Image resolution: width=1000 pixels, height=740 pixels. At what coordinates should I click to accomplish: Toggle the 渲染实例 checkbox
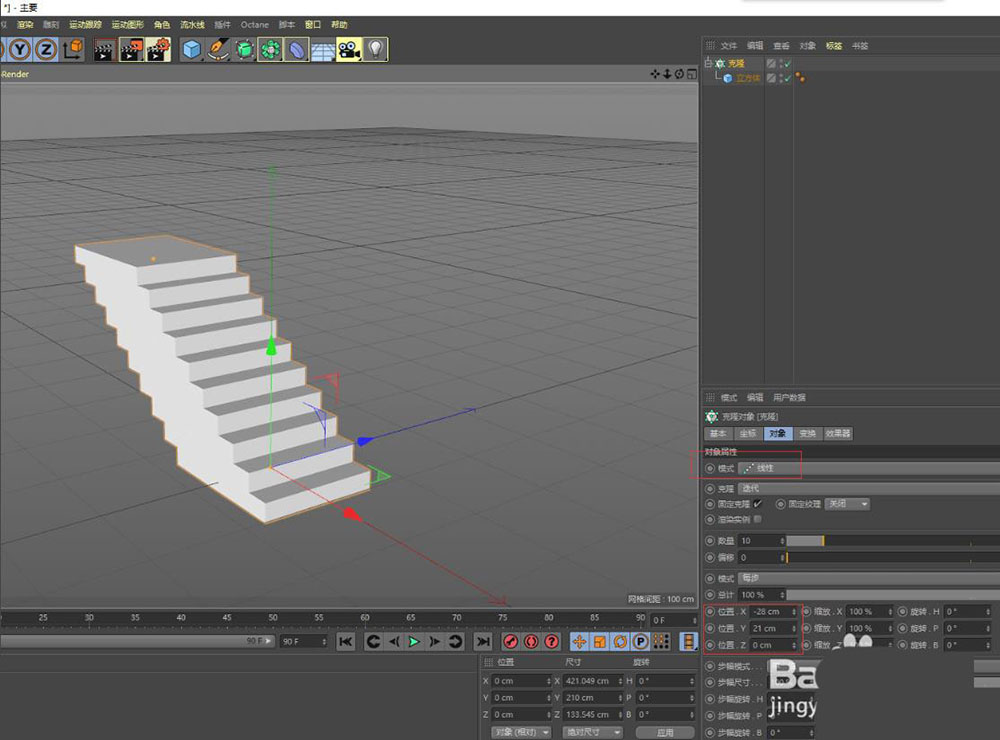(x=758, y=519)
